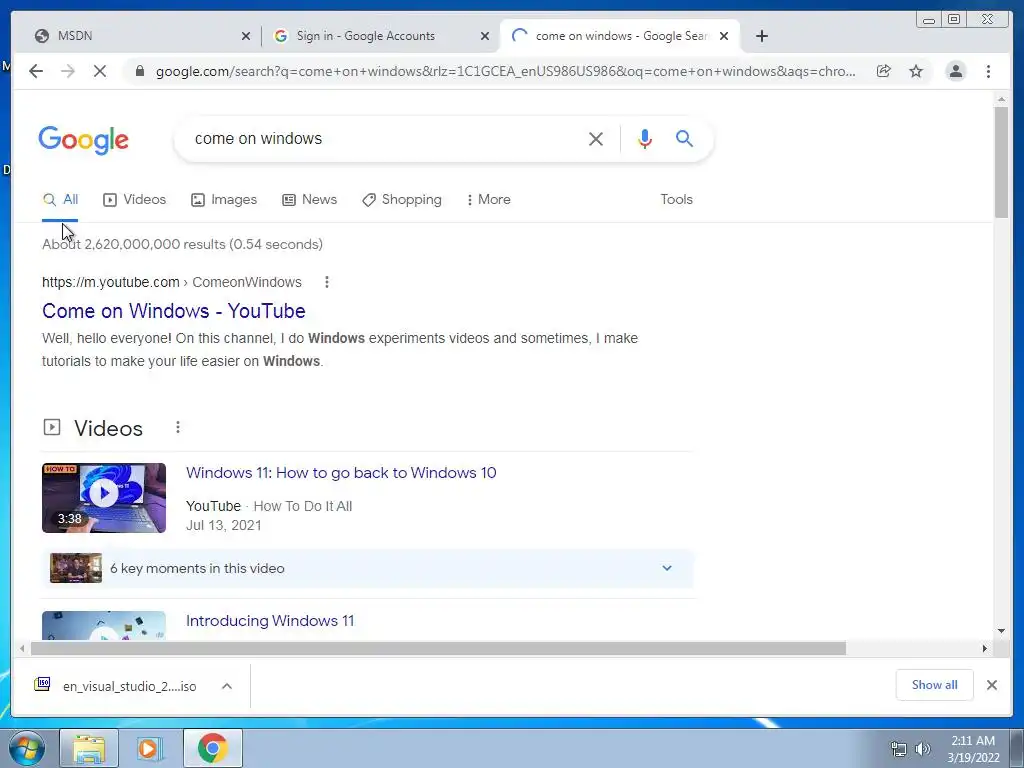
Task: Click the Introducing Windows 11 thumbnail
Action: pyautogui.click(x=104, y=626)
